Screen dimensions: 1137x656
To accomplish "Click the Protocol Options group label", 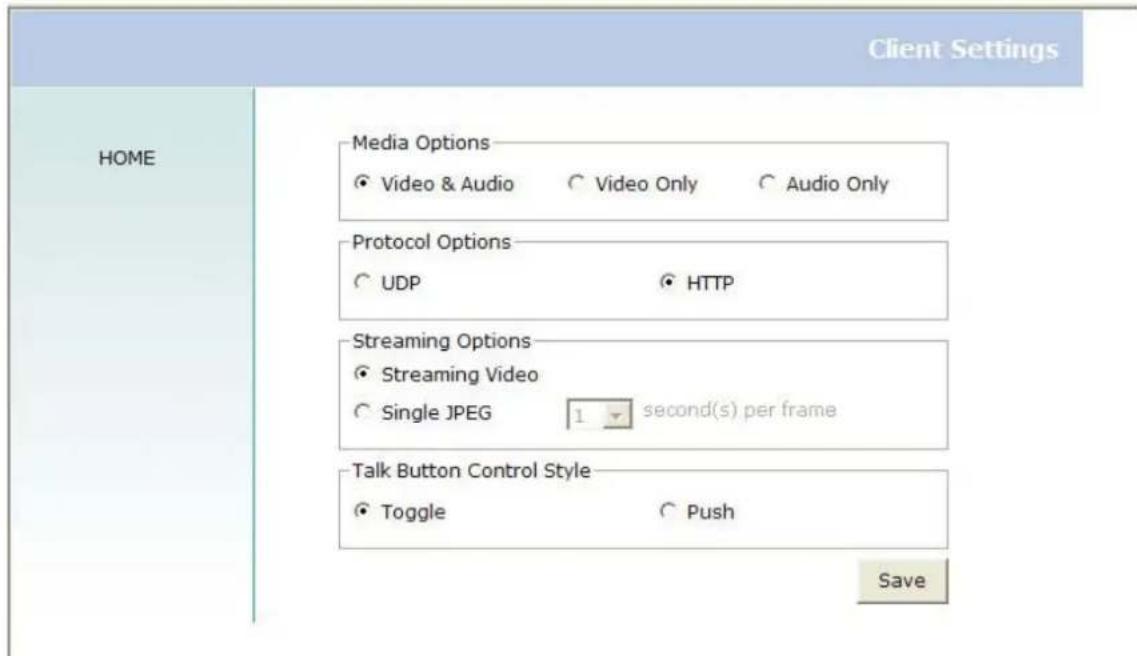I will coord(431,242).
